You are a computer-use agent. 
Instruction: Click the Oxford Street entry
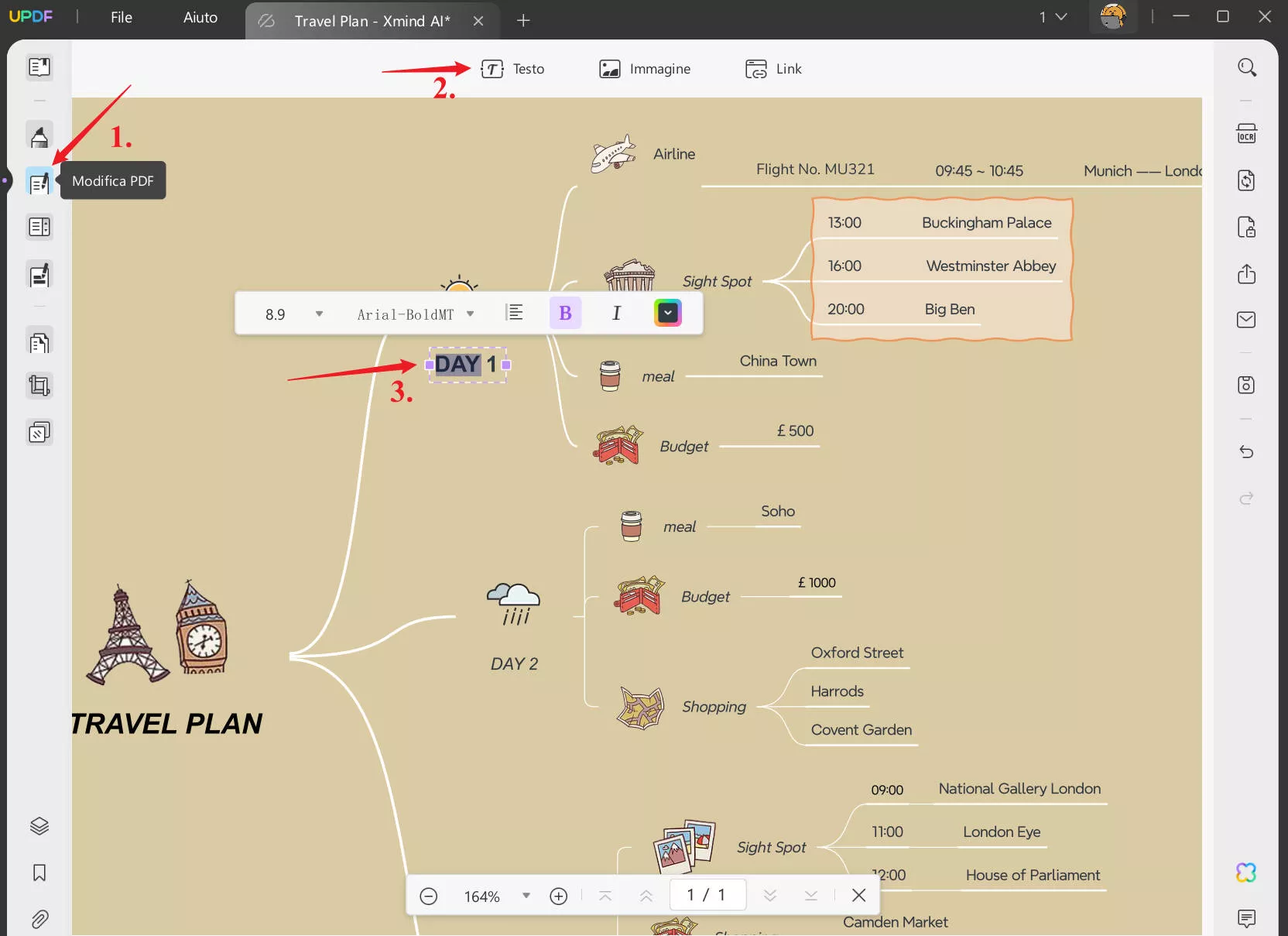click(x=857, y=653)
